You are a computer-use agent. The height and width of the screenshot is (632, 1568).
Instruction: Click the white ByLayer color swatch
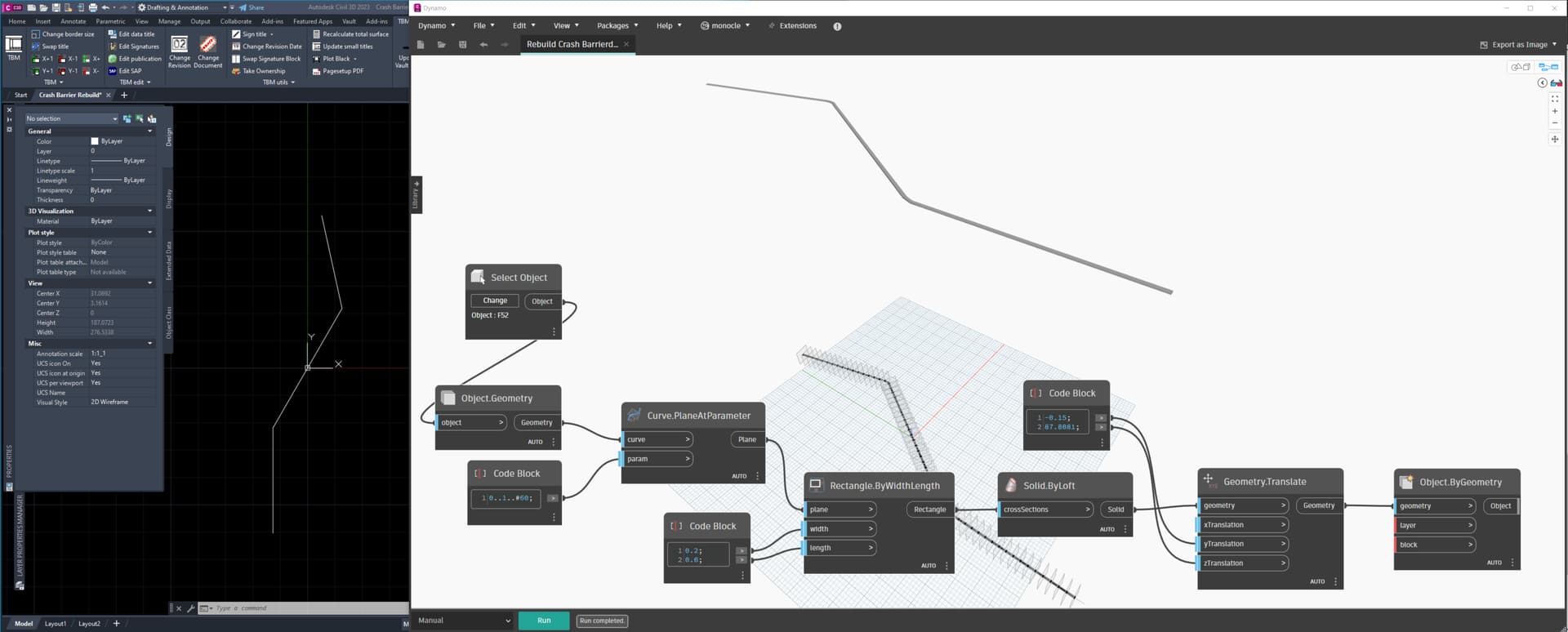[x=95, y=141]
